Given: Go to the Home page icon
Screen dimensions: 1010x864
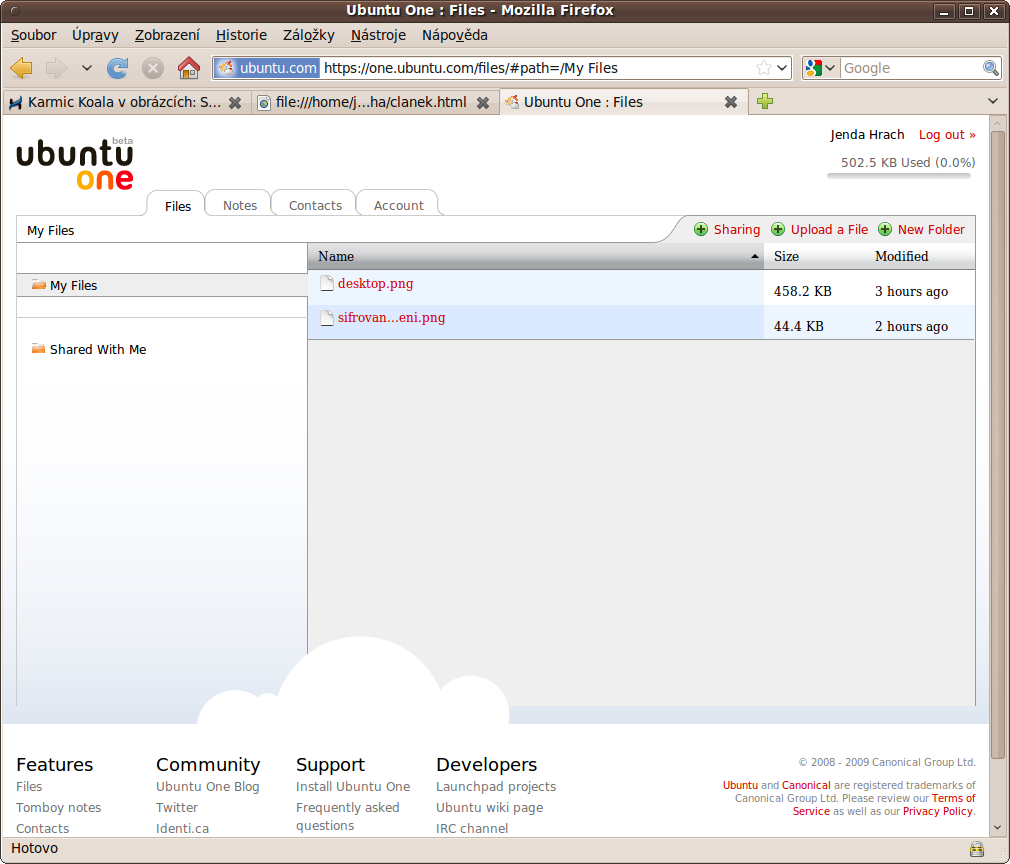Looking at the screenshot, I should (x=189, y=68).
